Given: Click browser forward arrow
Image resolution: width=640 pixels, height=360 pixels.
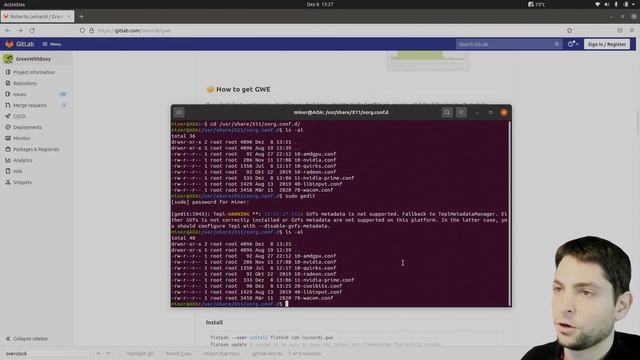Looking at the screenshot, I should pyautogui.click(x=20, y=30).
